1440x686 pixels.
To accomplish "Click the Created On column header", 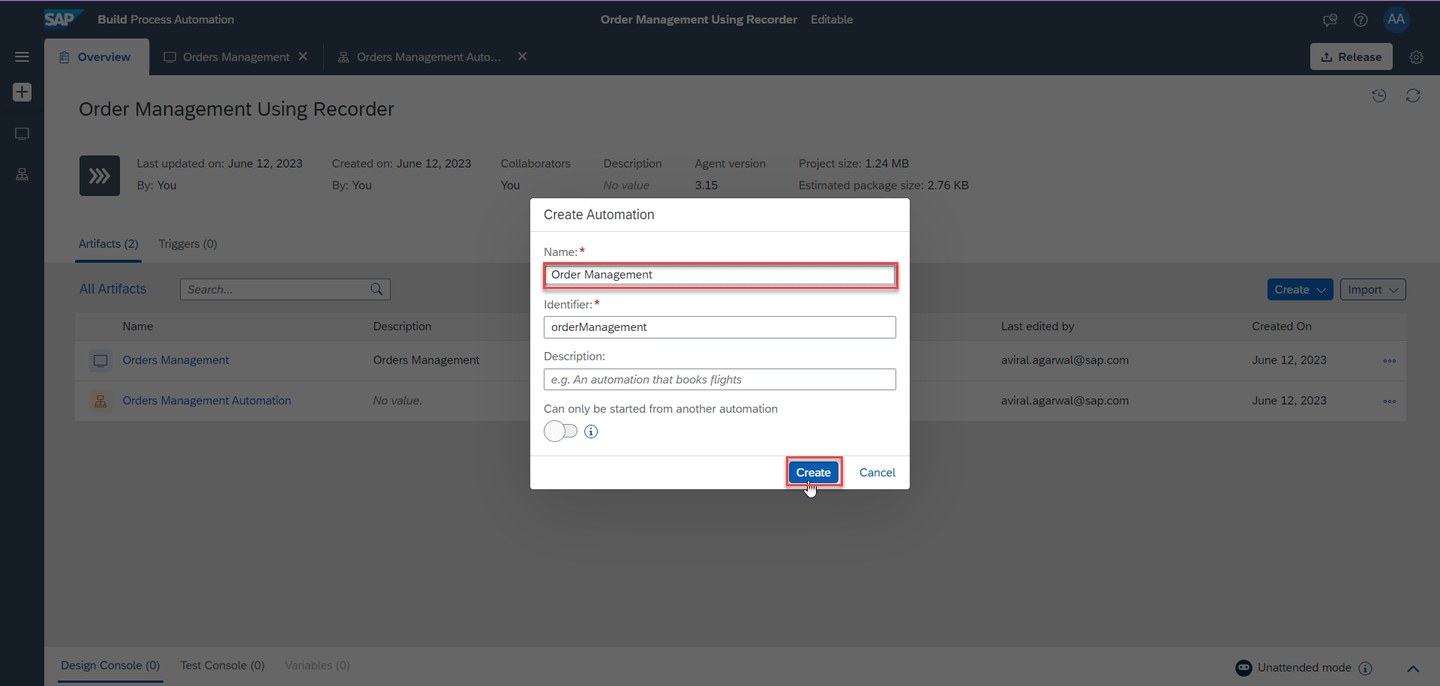I will 1282,326.
